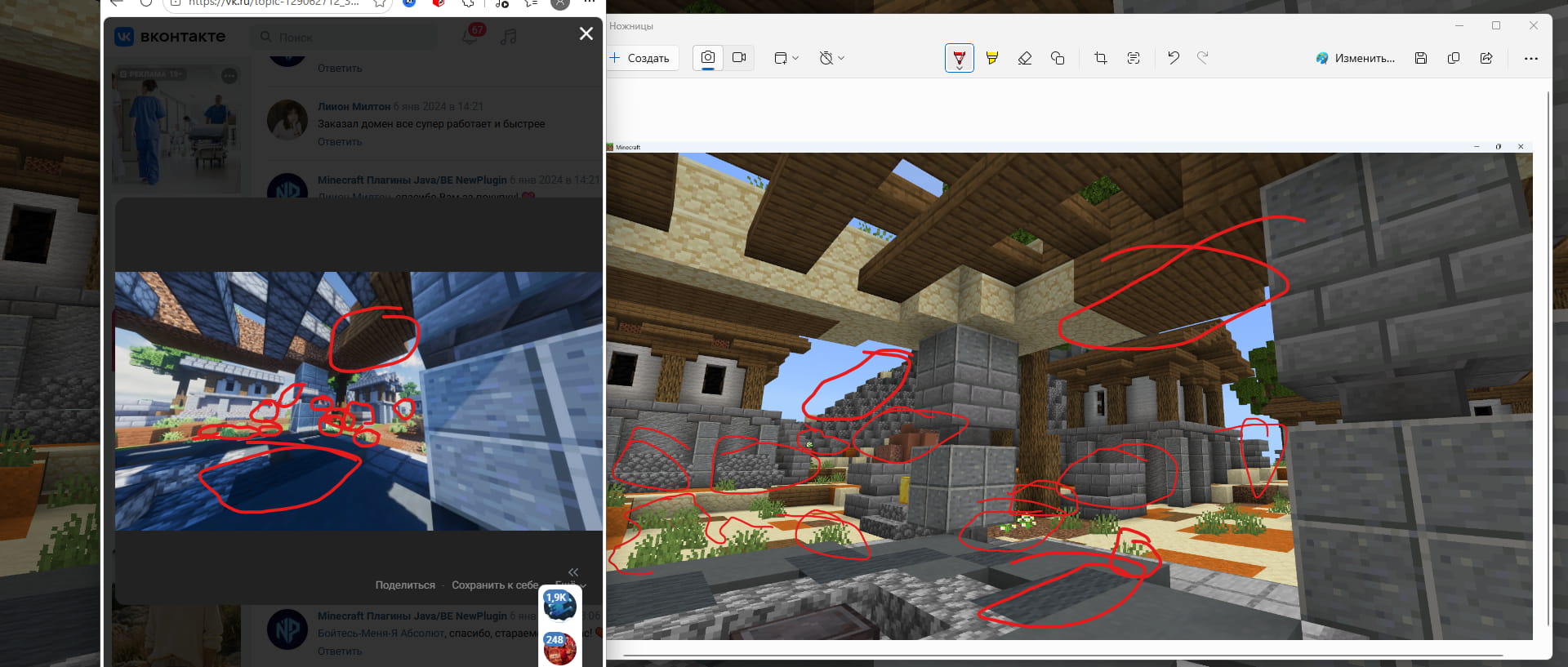
Task: Reload the browser page
Action: pyautogui.click(x=145, y=2)
